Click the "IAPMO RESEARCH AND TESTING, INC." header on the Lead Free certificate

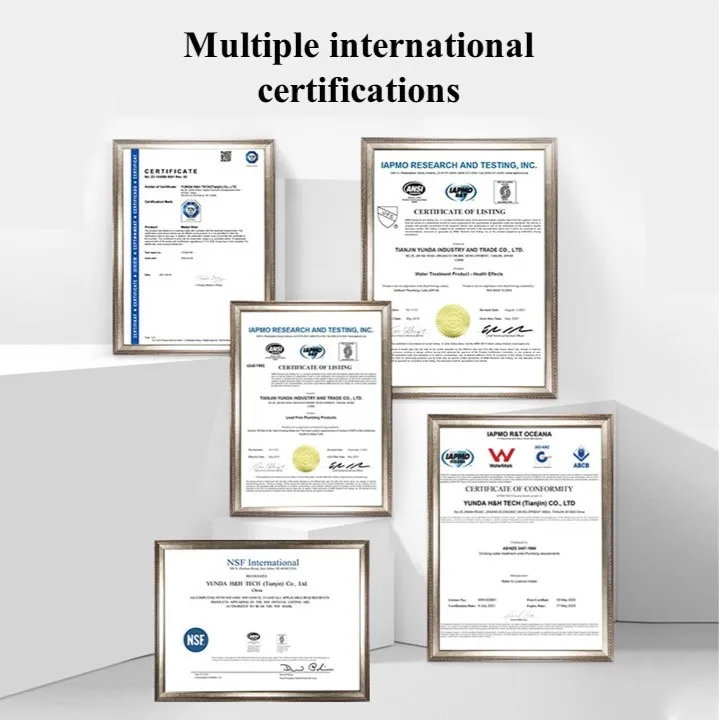[311, 330]
